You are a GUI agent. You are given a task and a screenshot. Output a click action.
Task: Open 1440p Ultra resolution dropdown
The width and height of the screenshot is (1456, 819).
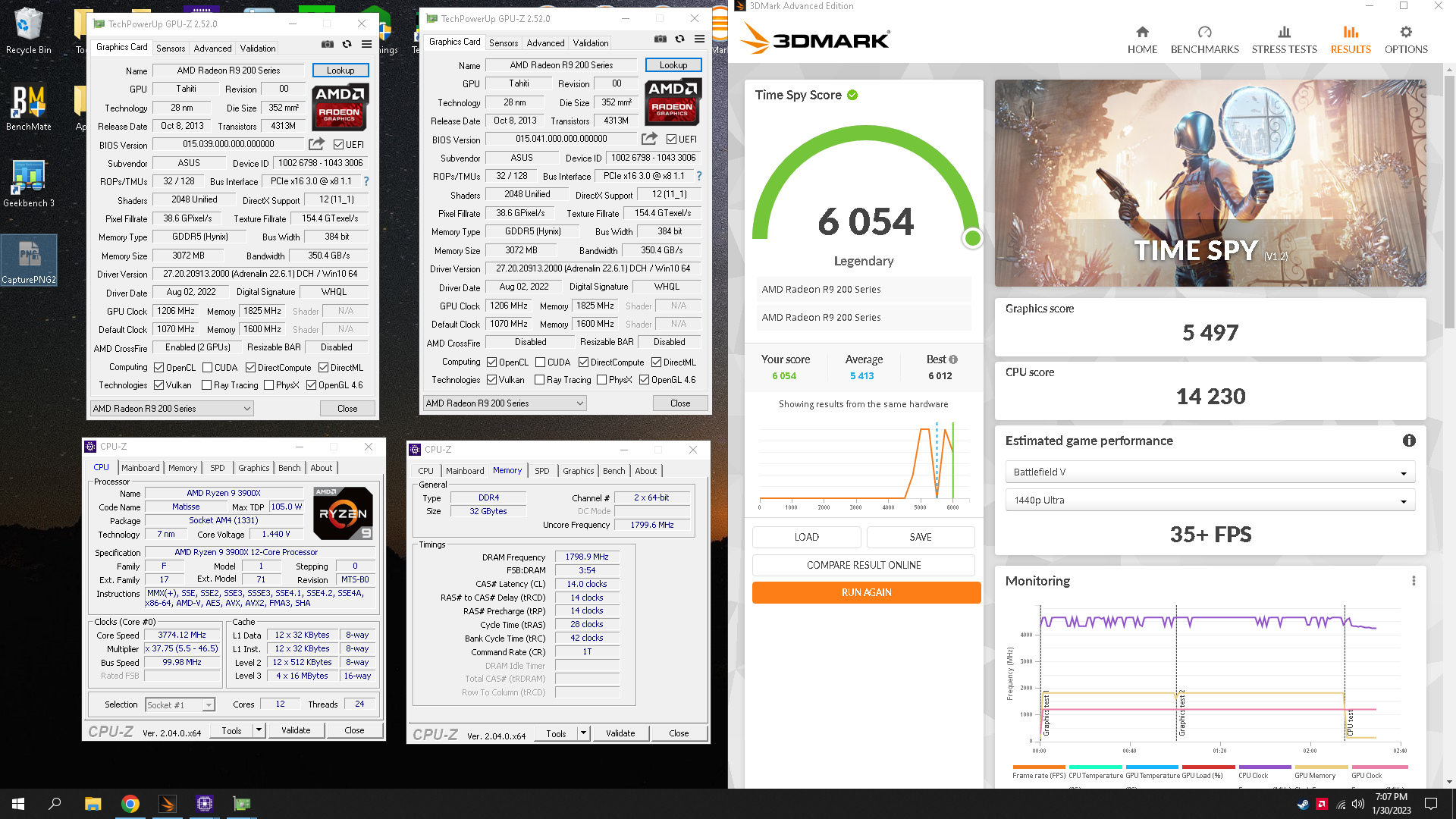pyautogui.click(x=1210, y=500)
